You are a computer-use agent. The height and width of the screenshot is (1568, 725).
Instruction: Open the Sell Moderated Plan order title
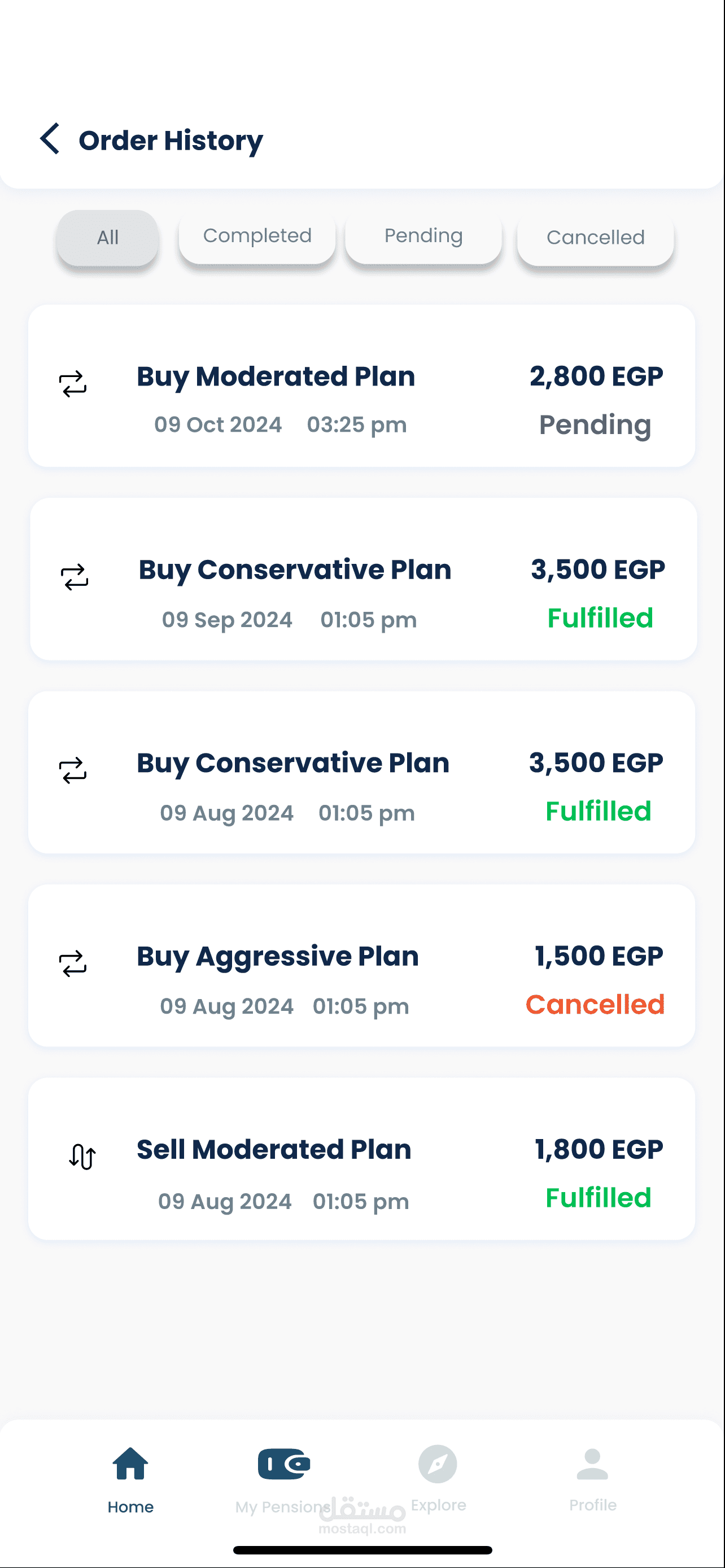[274, 1149]
